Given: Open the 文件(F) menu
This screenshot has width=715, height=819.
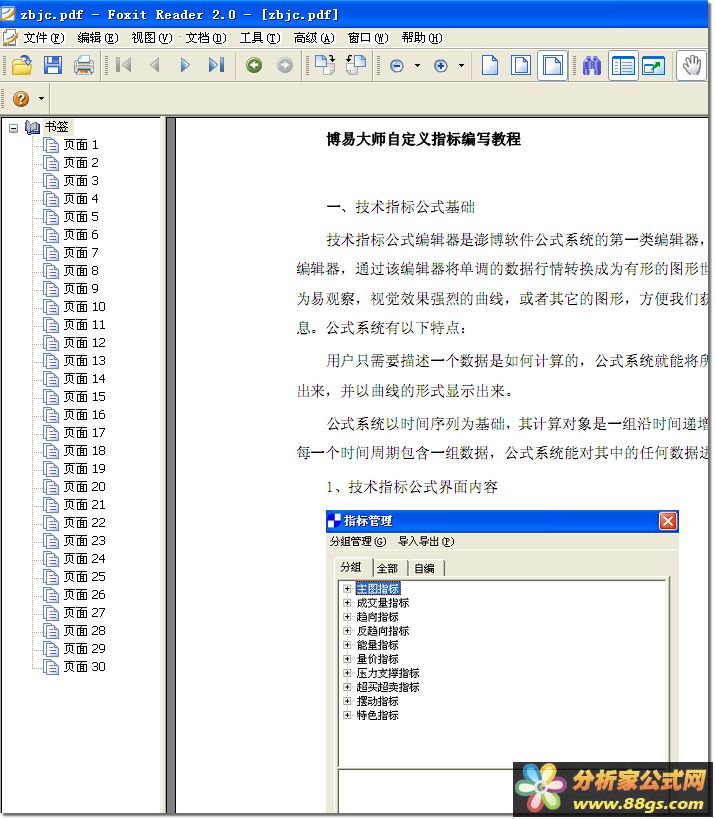Looking at the screenshot, I should [43, 38].
